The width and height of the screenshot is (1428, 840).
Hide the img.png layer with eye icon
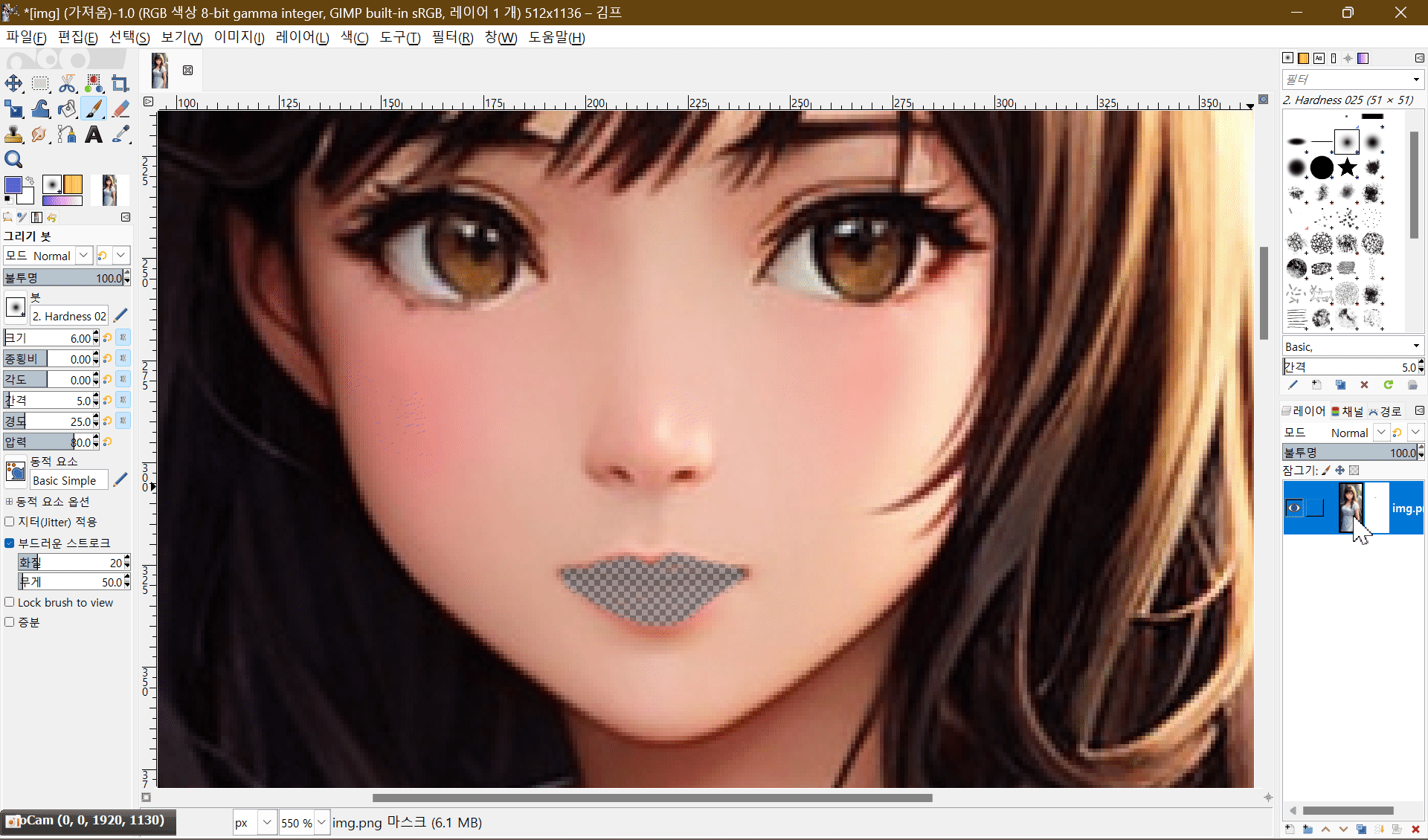pyautogui.click(x=1294, y=508)
